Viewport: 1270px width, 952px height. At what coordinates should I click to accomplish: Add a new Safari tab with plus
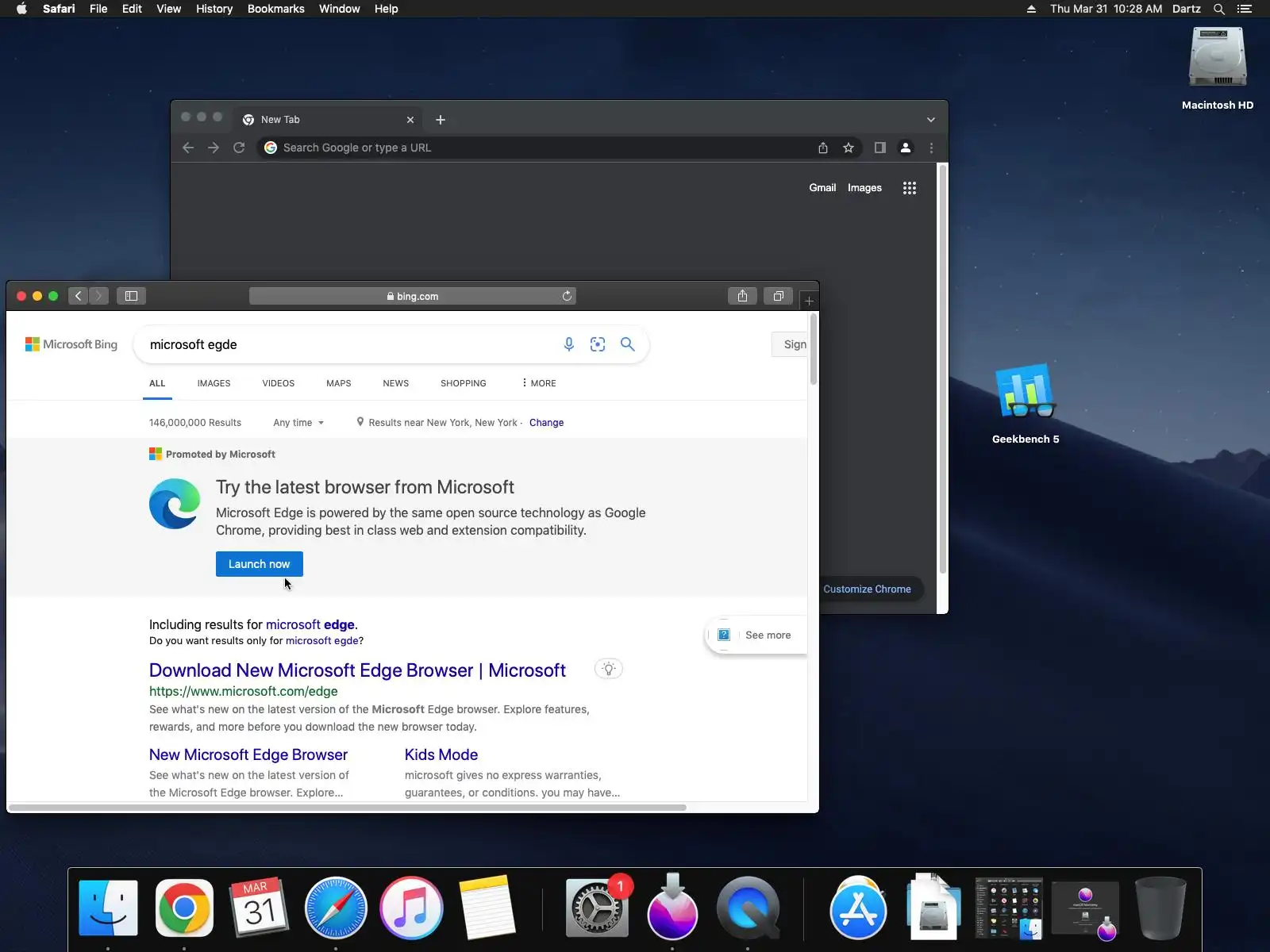click(x=809, y=301)
